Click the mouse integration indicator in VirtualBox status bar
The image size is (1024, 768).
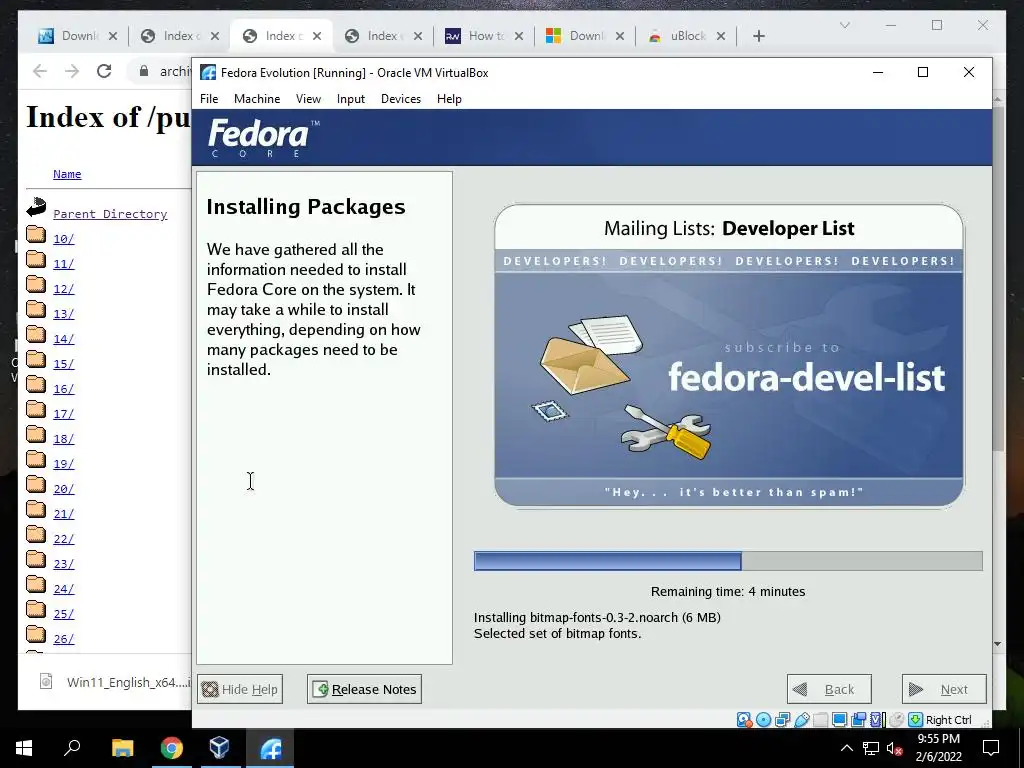897,720
